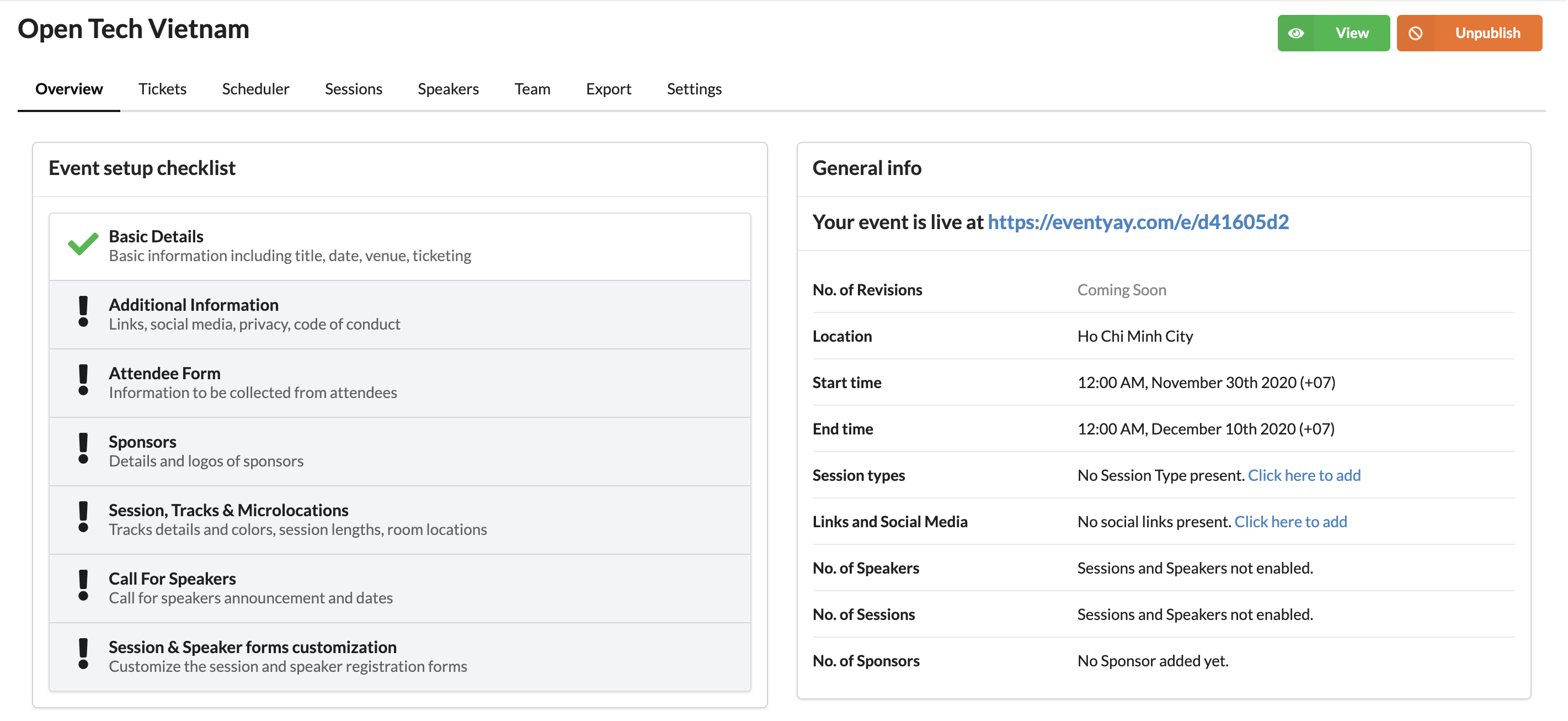Click 'Call for speakers announcement and dates' description
This screenshot has height=721, width=1568.
point(251,598)
